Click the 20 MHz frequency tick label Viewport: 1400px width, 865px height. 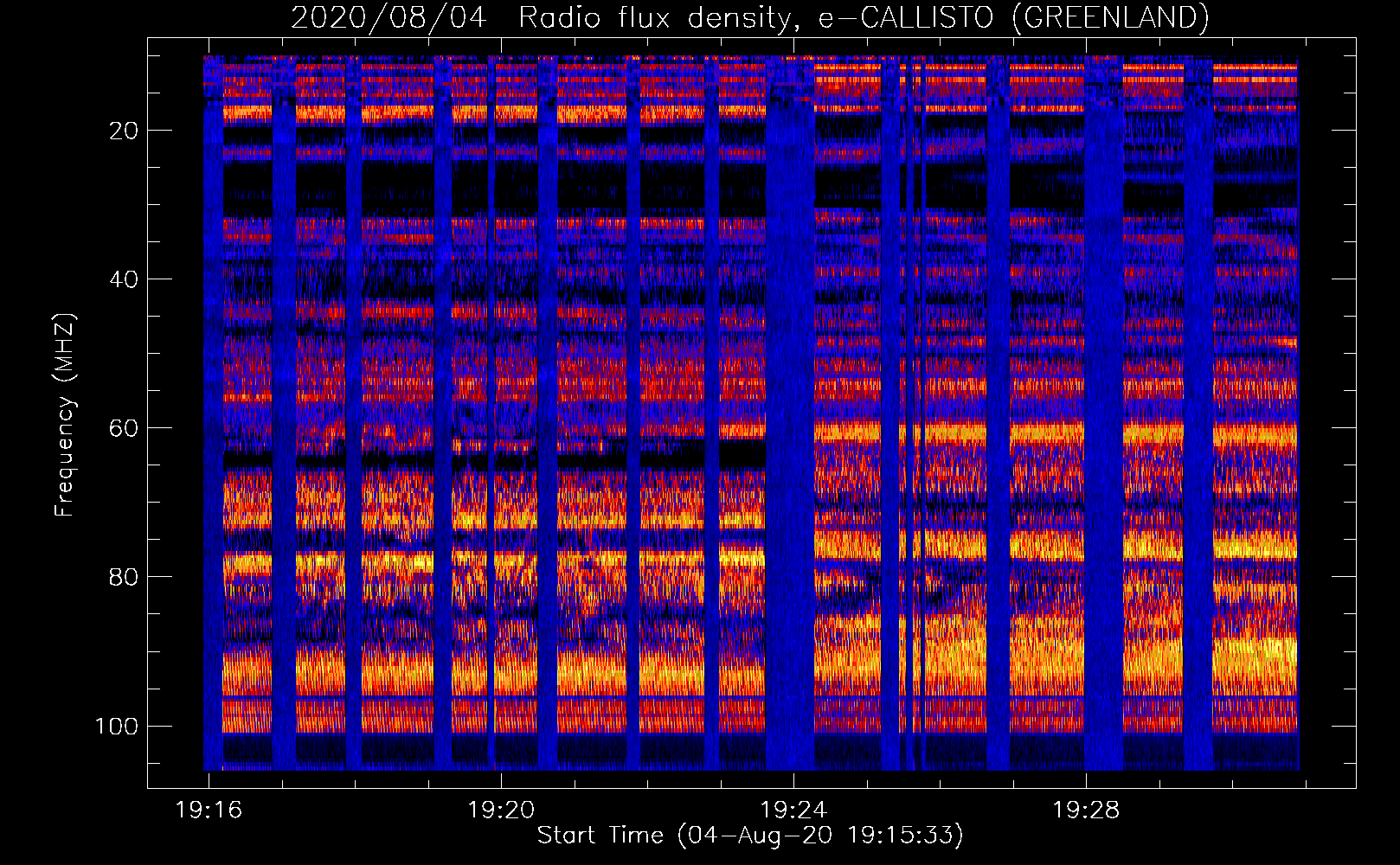(x=124, y=131)
